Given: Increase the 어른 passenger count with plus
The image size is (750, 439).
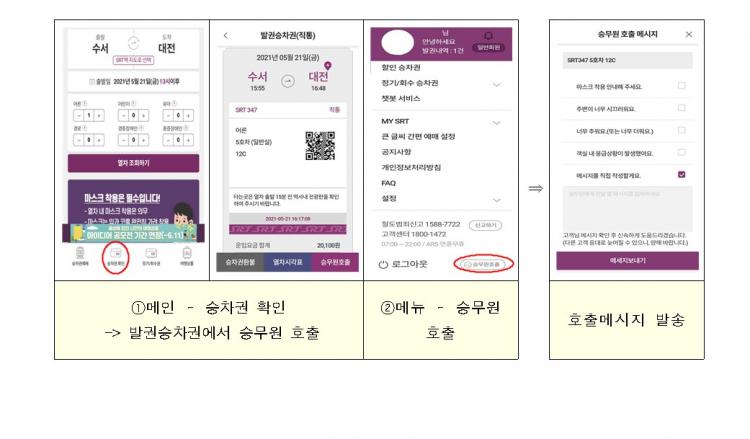Looking at the screenshot, I should point(99,115).
